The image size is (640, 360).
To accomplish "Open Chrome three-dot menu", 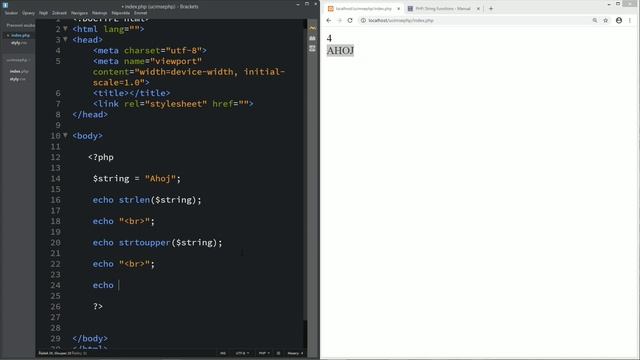I will [630, 20].
